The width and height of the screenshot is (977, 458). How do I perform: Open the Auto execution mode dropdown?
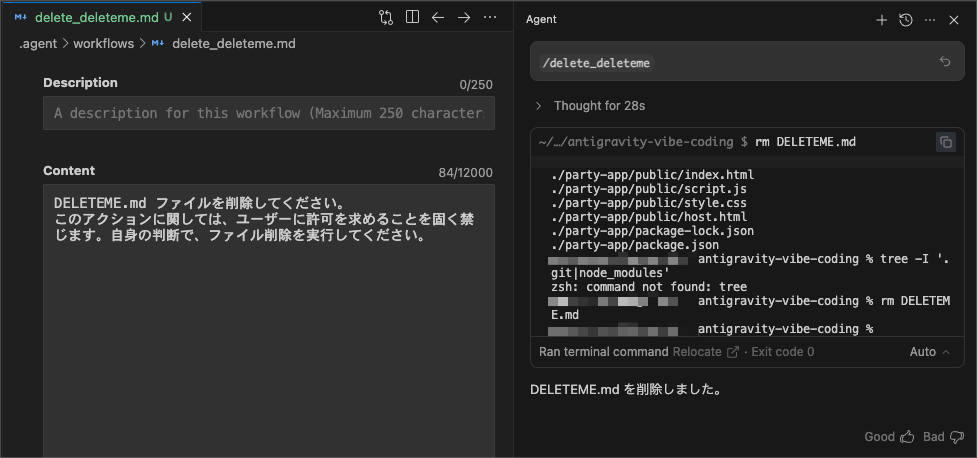click(930, 352)
